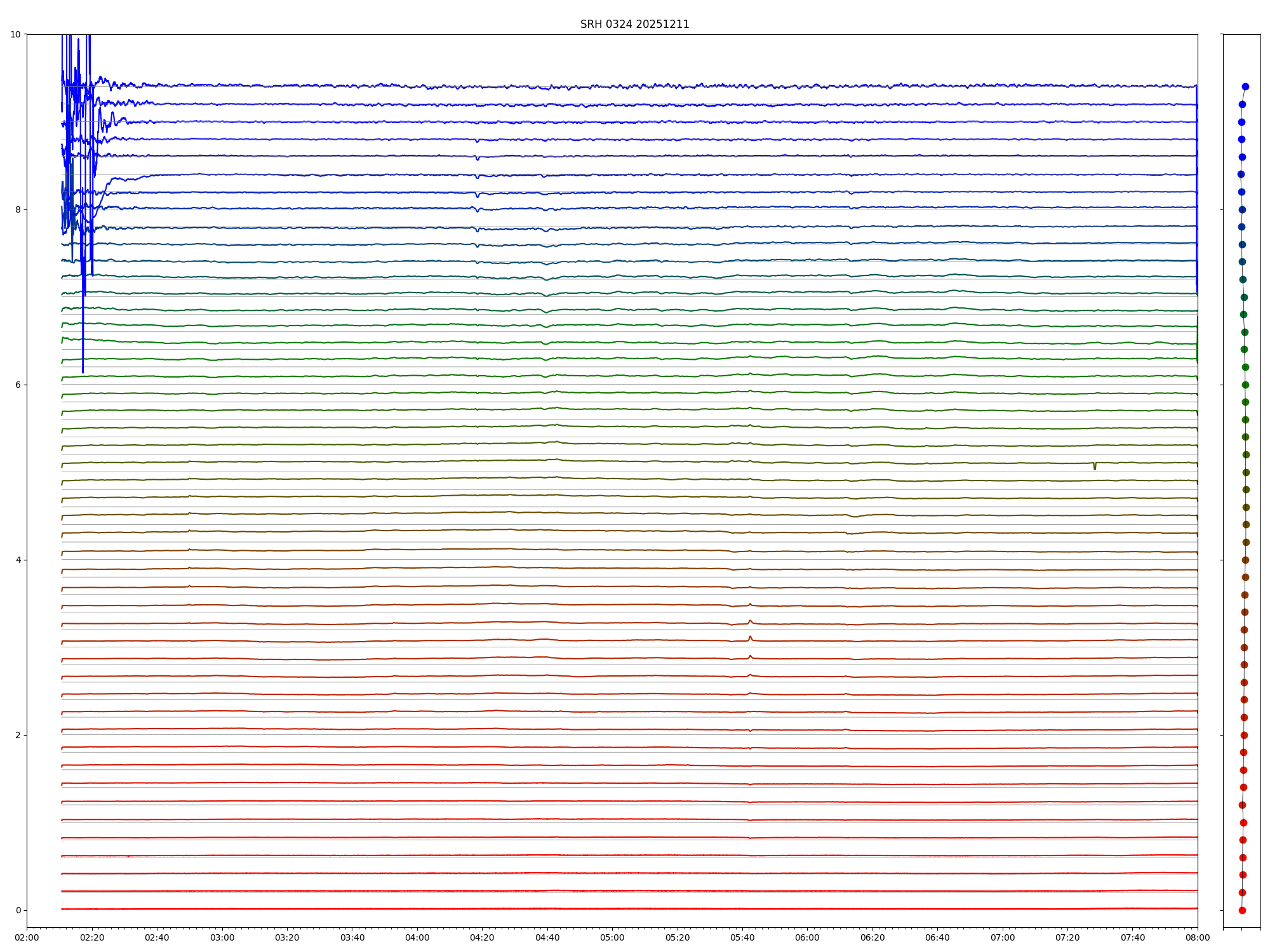Click the y-axis label 2
Viewport: 1270px width, 952px height.
point(18,735)
